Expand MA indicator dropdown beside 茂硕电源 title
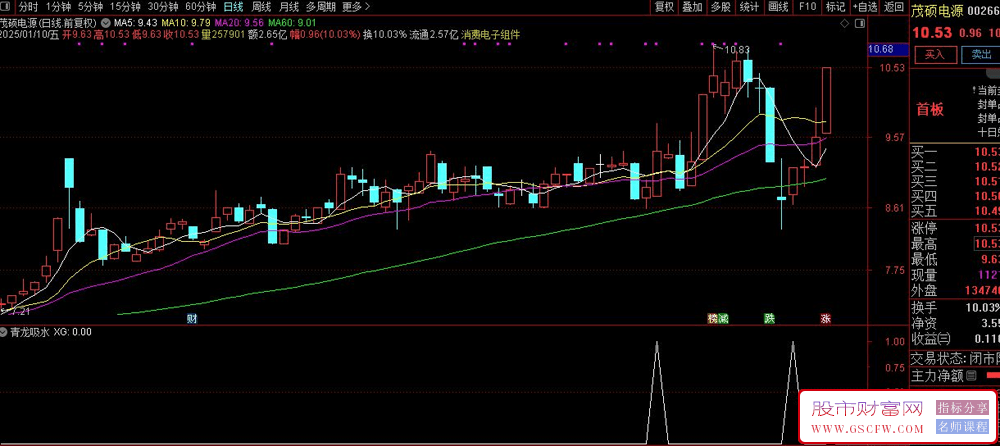 coord(105,23)
